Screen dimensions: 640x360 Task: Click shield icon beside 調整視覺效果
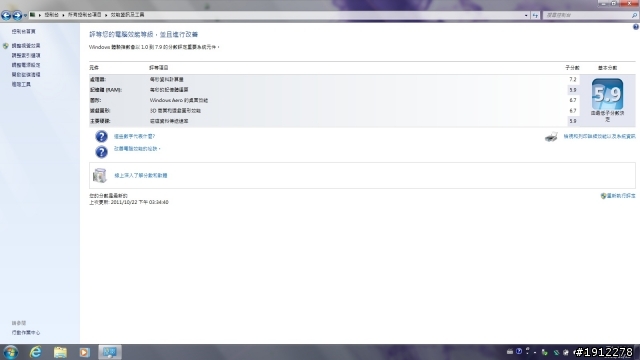6,46
